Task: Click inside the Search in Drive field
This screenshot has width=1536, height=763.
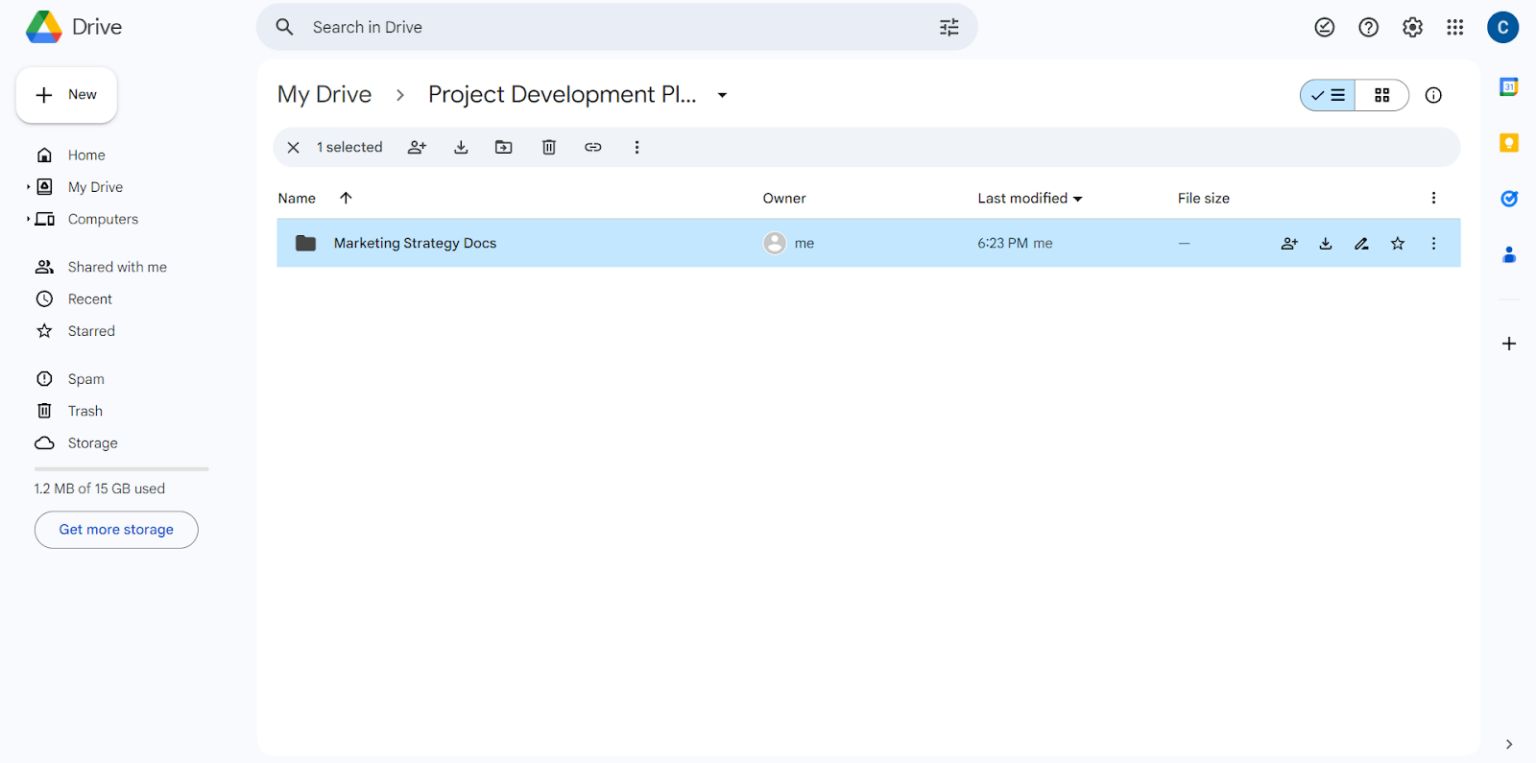Action: 600,27
